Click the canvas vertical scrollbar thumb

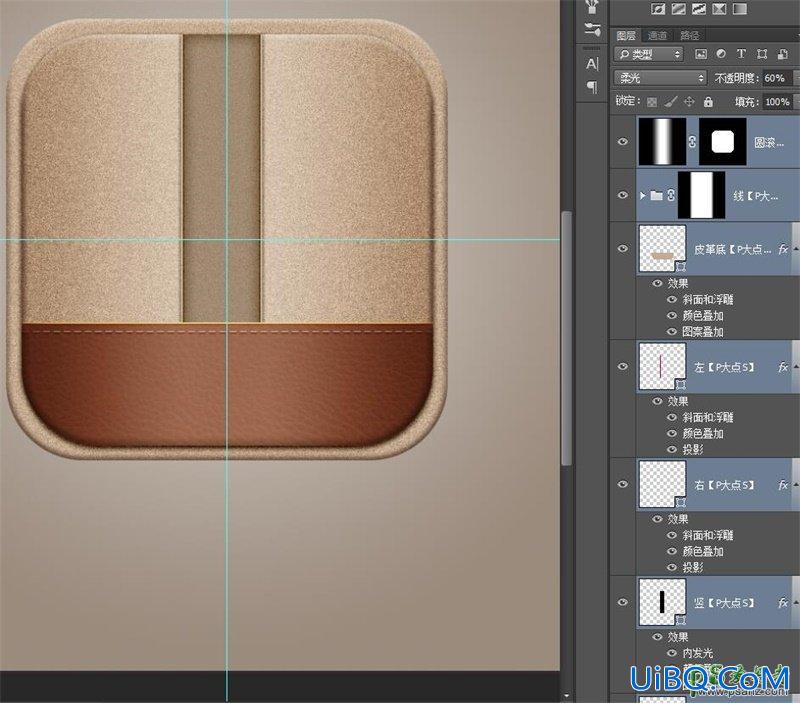[x=566, y=338]
